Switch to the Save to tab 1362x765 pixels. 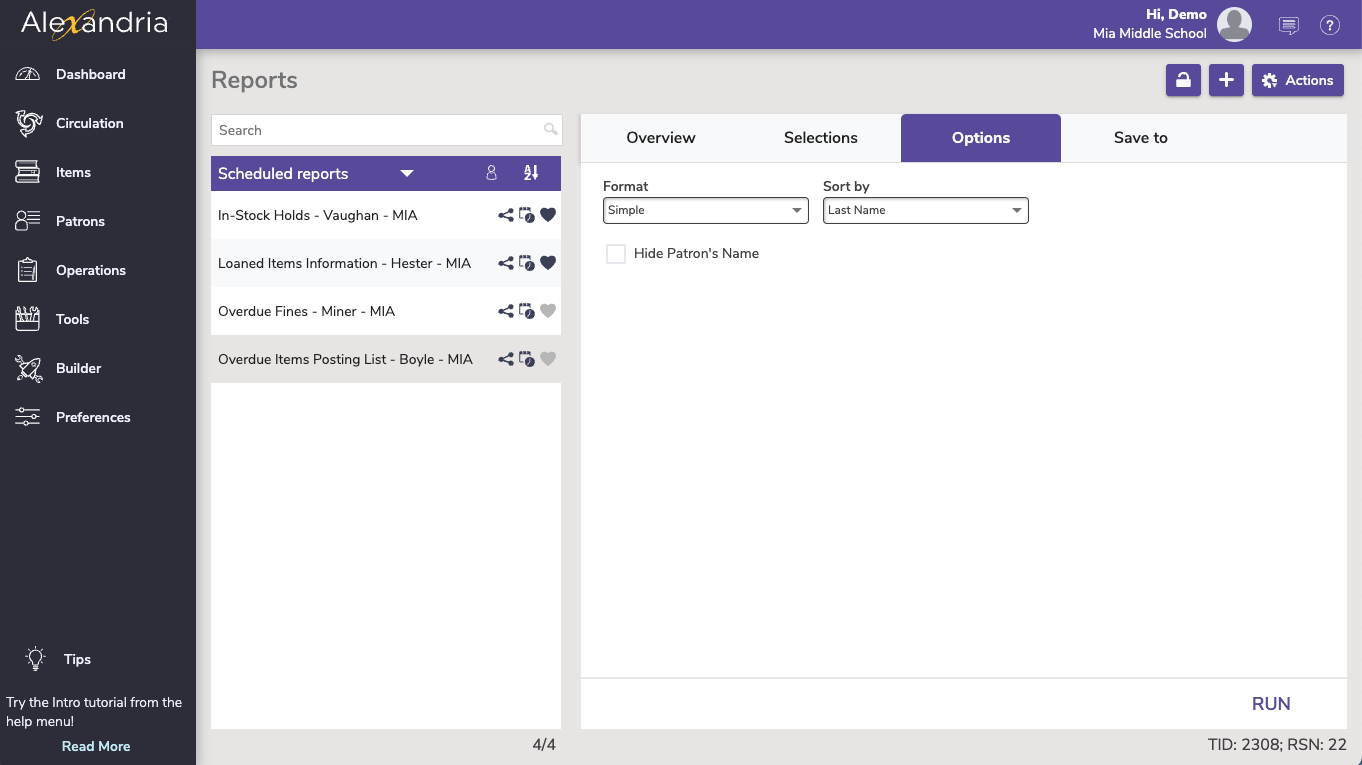(1140, 138)
